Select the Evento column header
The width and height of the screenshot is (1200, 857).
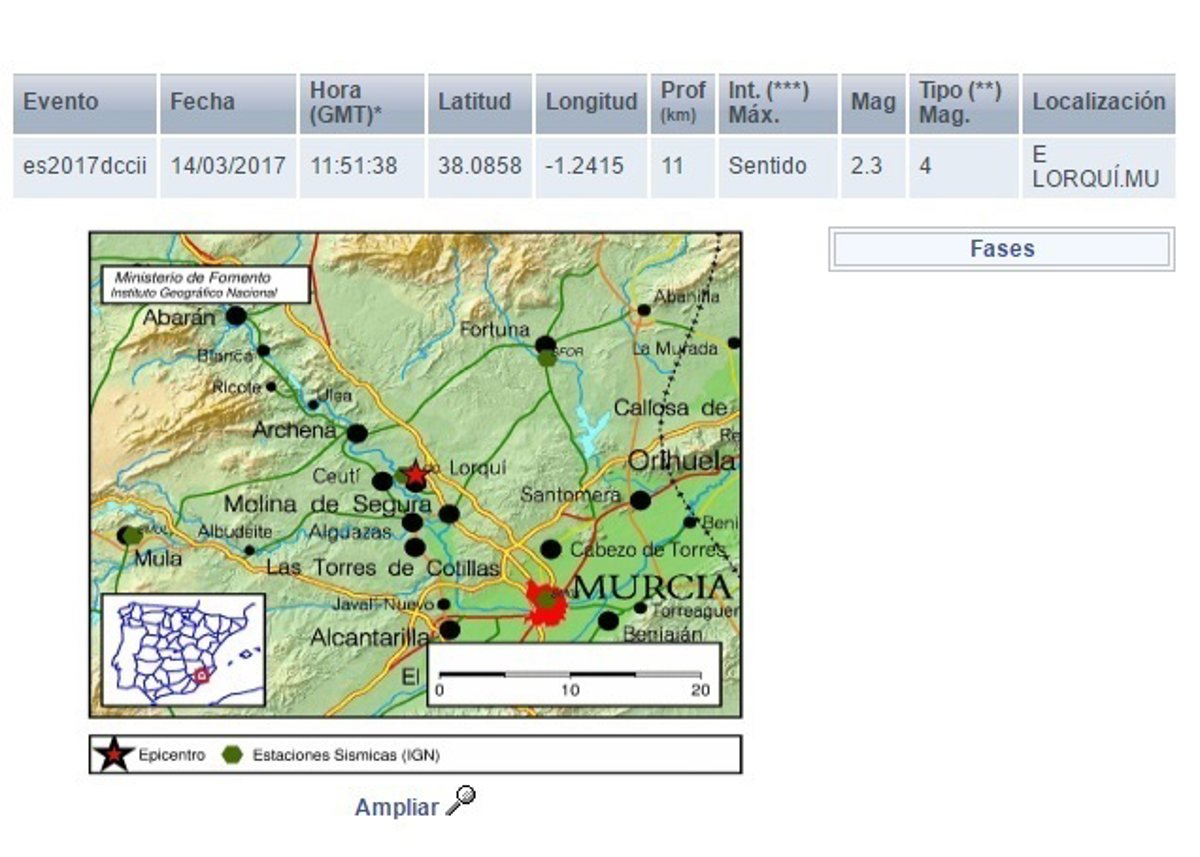[x=84, y=102]
